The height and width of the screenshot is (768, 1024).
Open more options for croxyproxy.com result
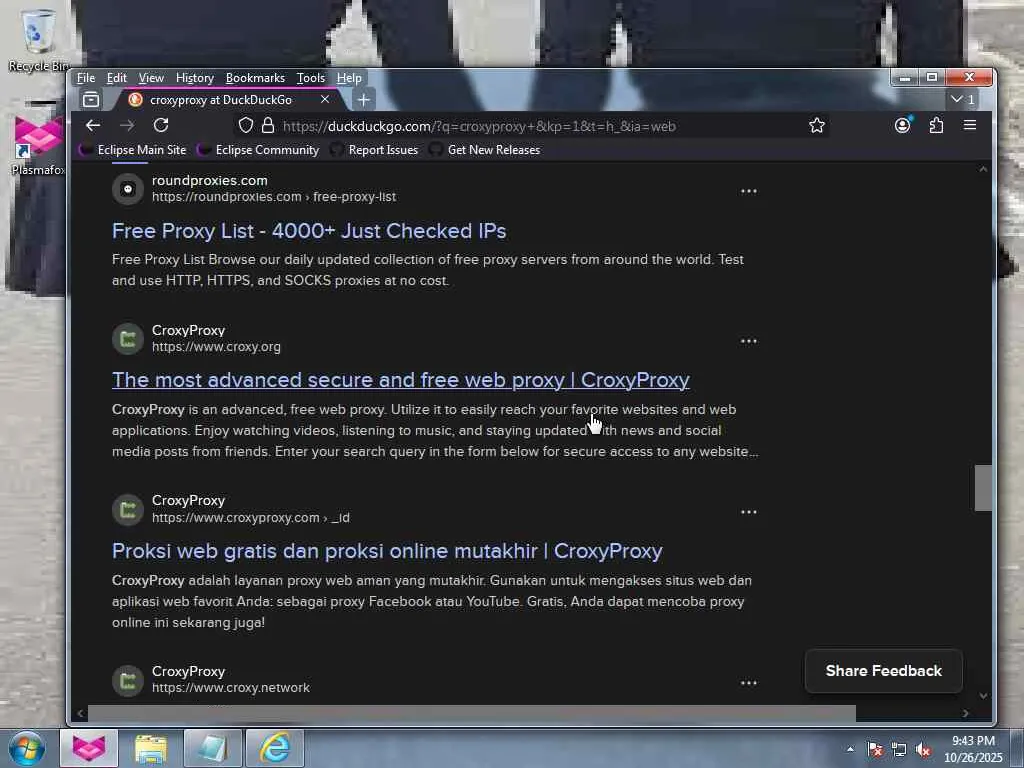pyautogui.click(x=748, y=512)
